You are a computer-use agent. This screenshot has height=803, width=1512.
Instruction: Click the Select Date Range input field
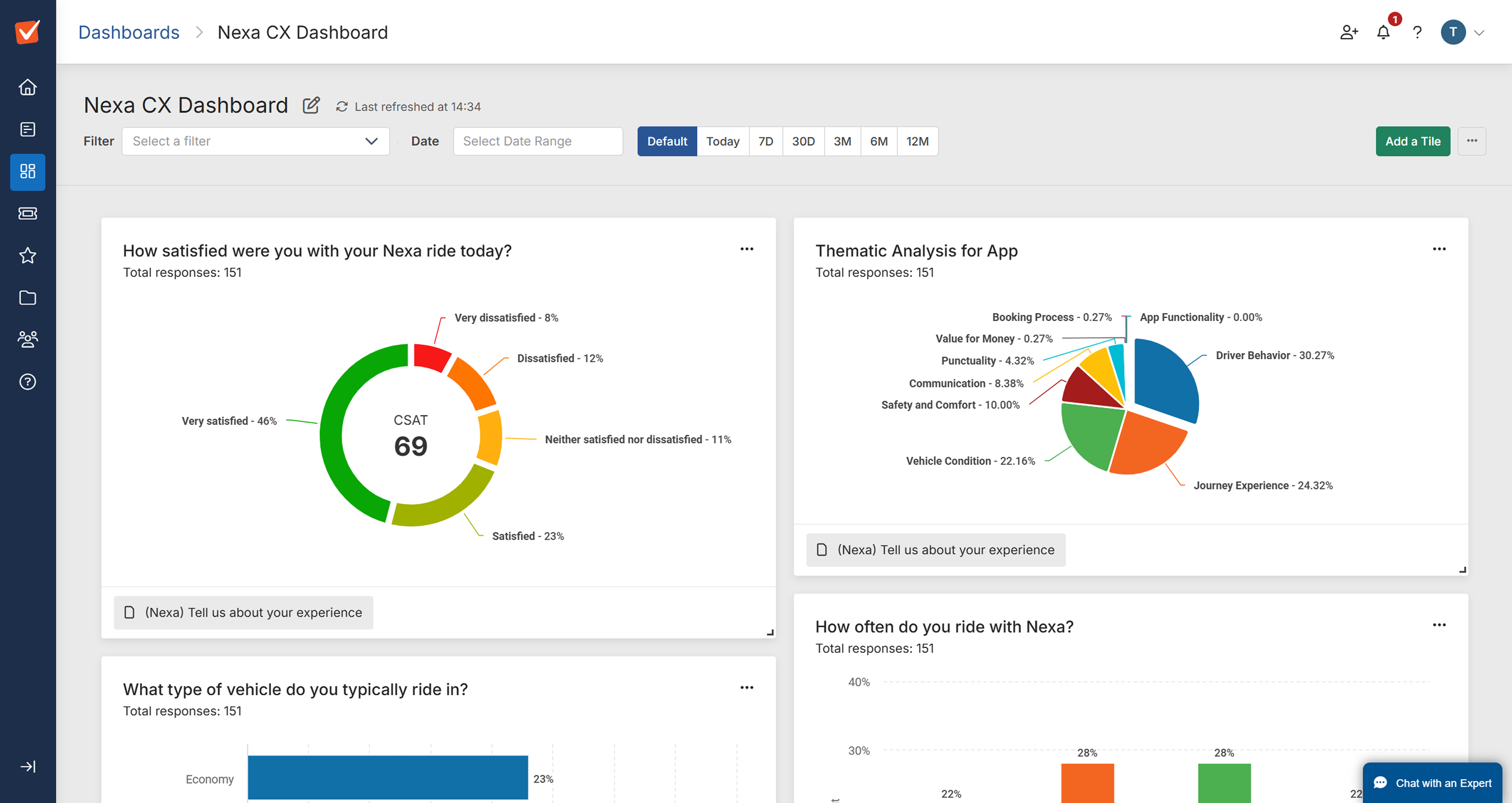pos(538,141)
